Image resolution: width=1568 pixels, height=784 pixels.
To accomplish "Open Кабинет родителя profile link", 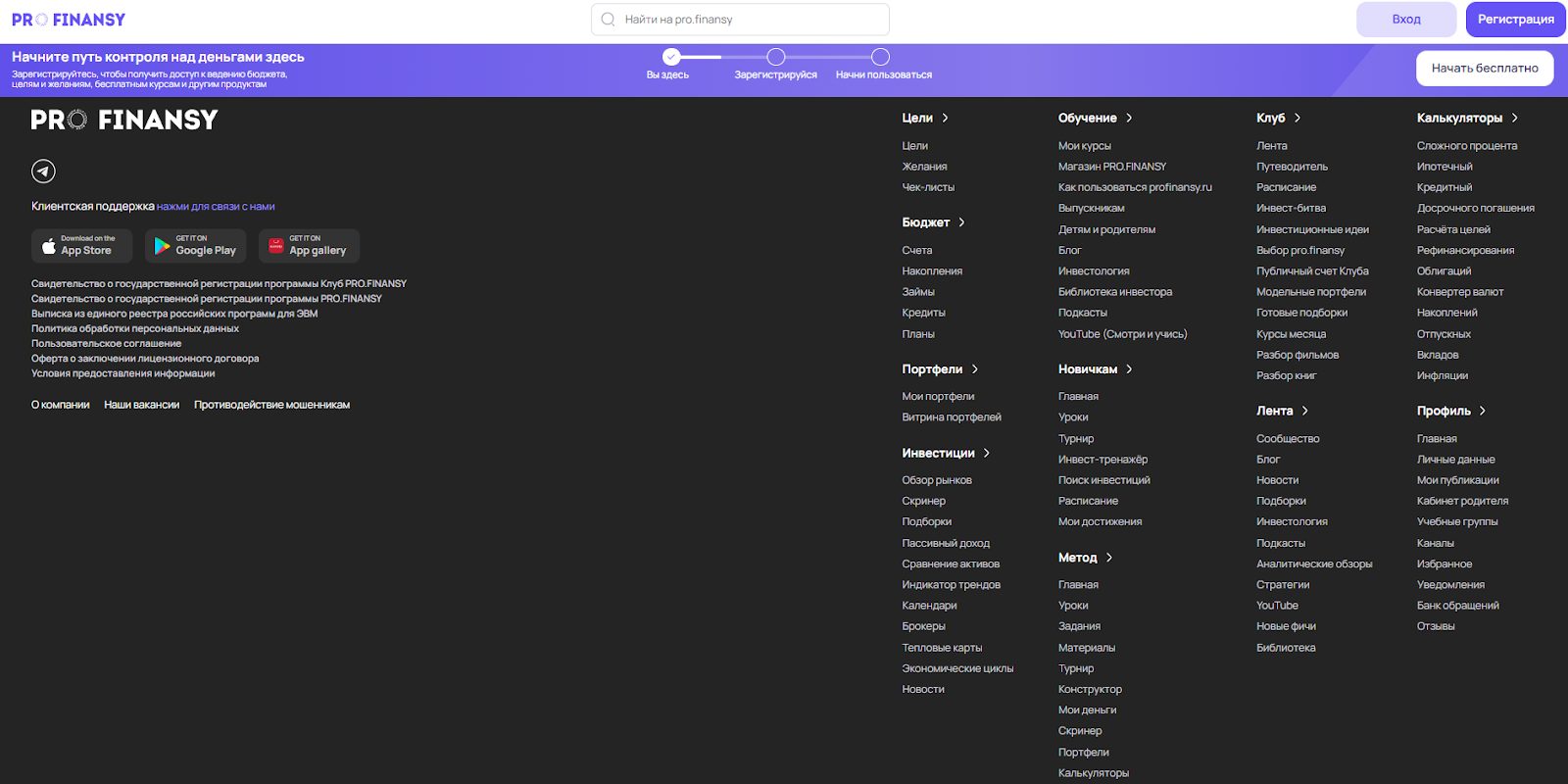I will [x=1462, y=501].
